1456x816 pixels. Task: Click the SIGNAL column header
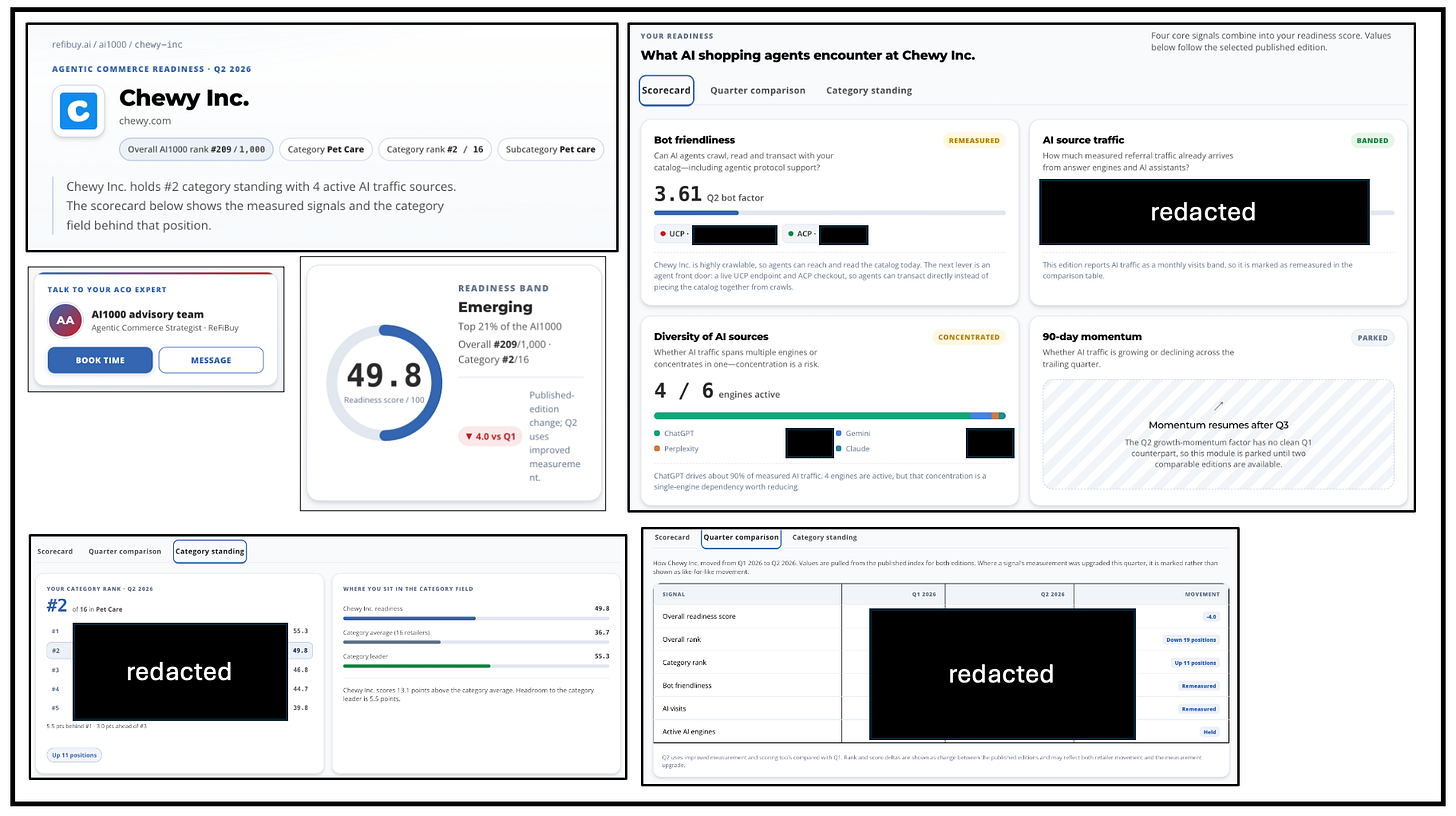[674, 594]
